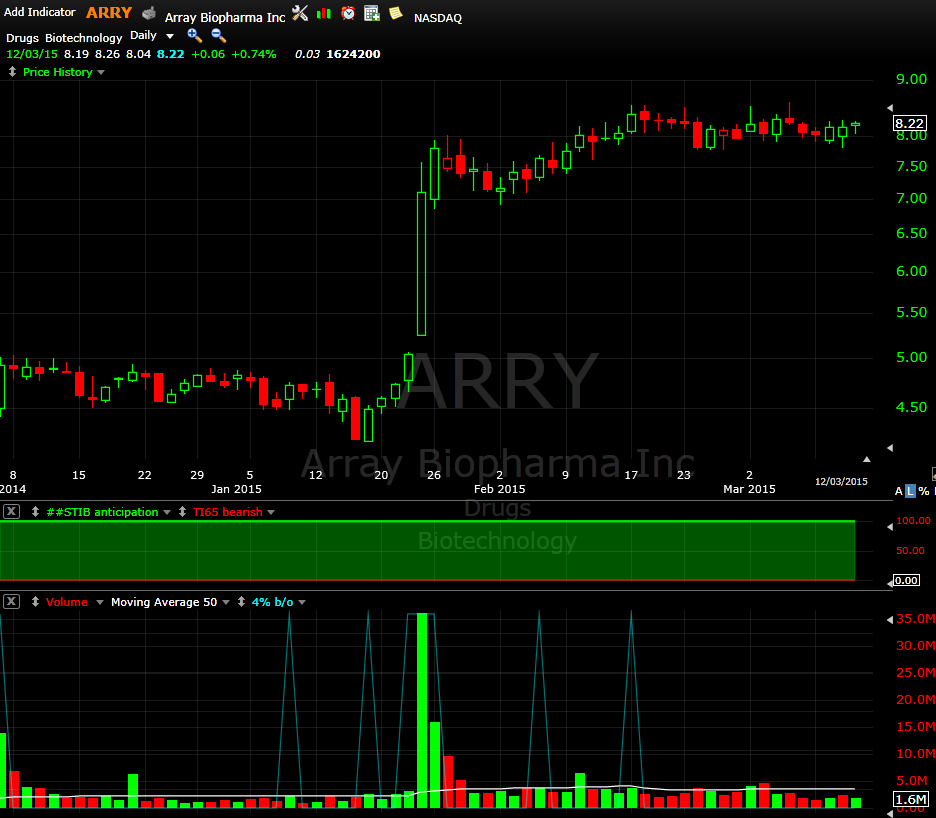The width and height of the screenshot is (936, 818).
Task: Click the Array Biopharma Inc company name
Action: [x=225, y=17]
